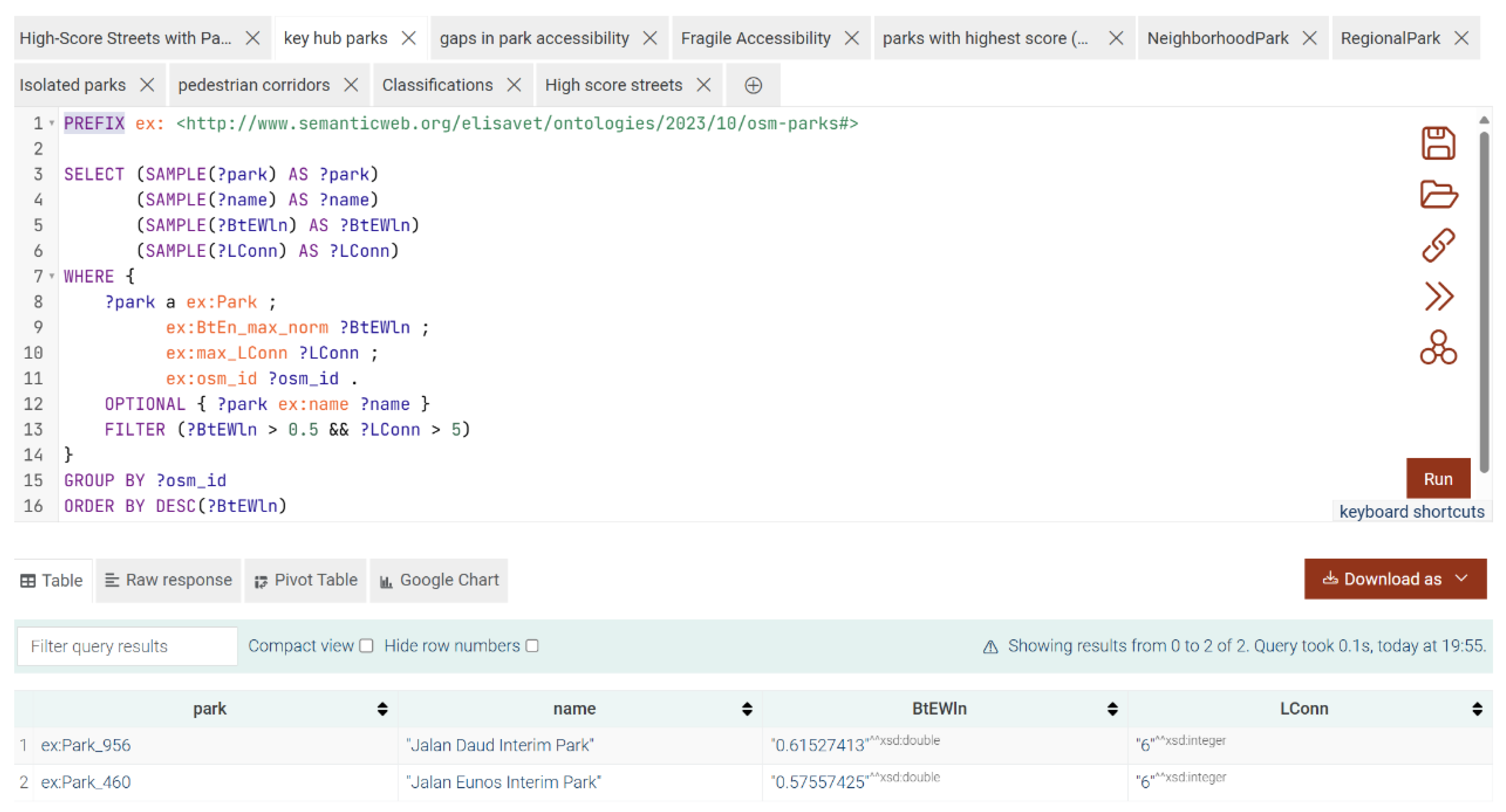The image size is (1506, 812).
Task: Click the editor vertical scrollbar
Action: coord(1484,302)
